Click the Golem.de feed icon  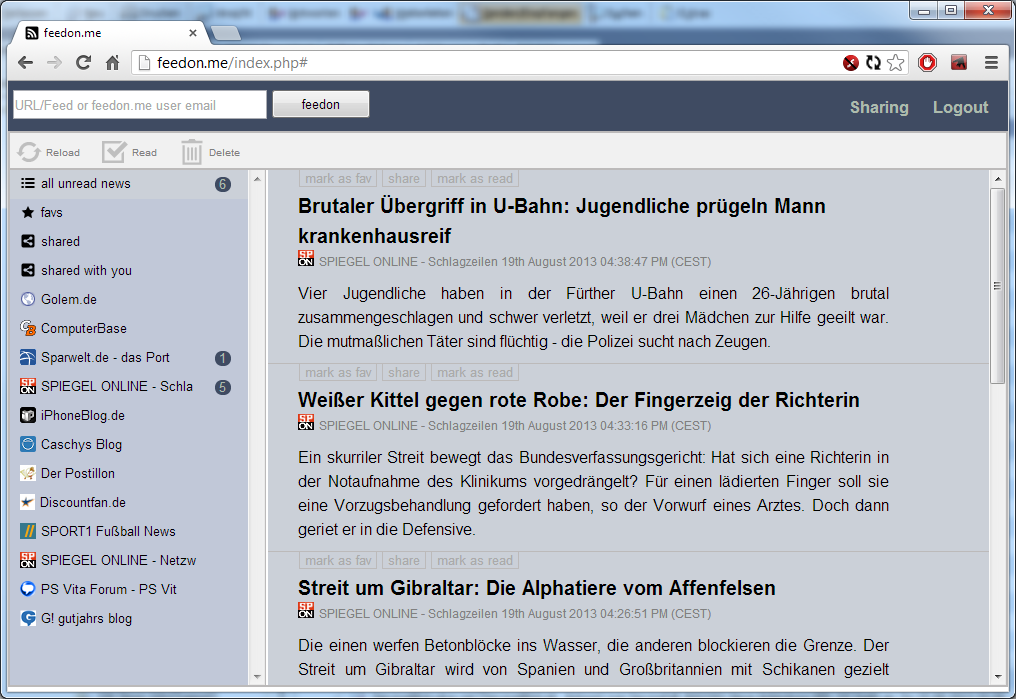[28, 299]
